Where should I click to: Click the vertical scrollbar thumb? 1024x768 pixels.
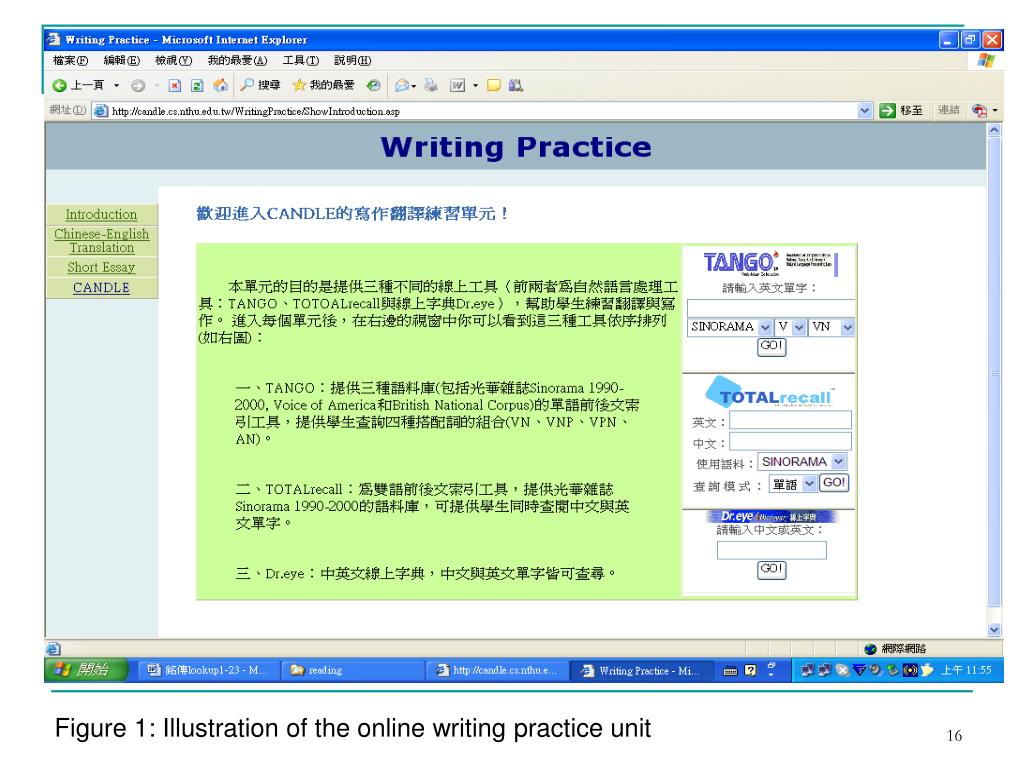tap(994, 372)
